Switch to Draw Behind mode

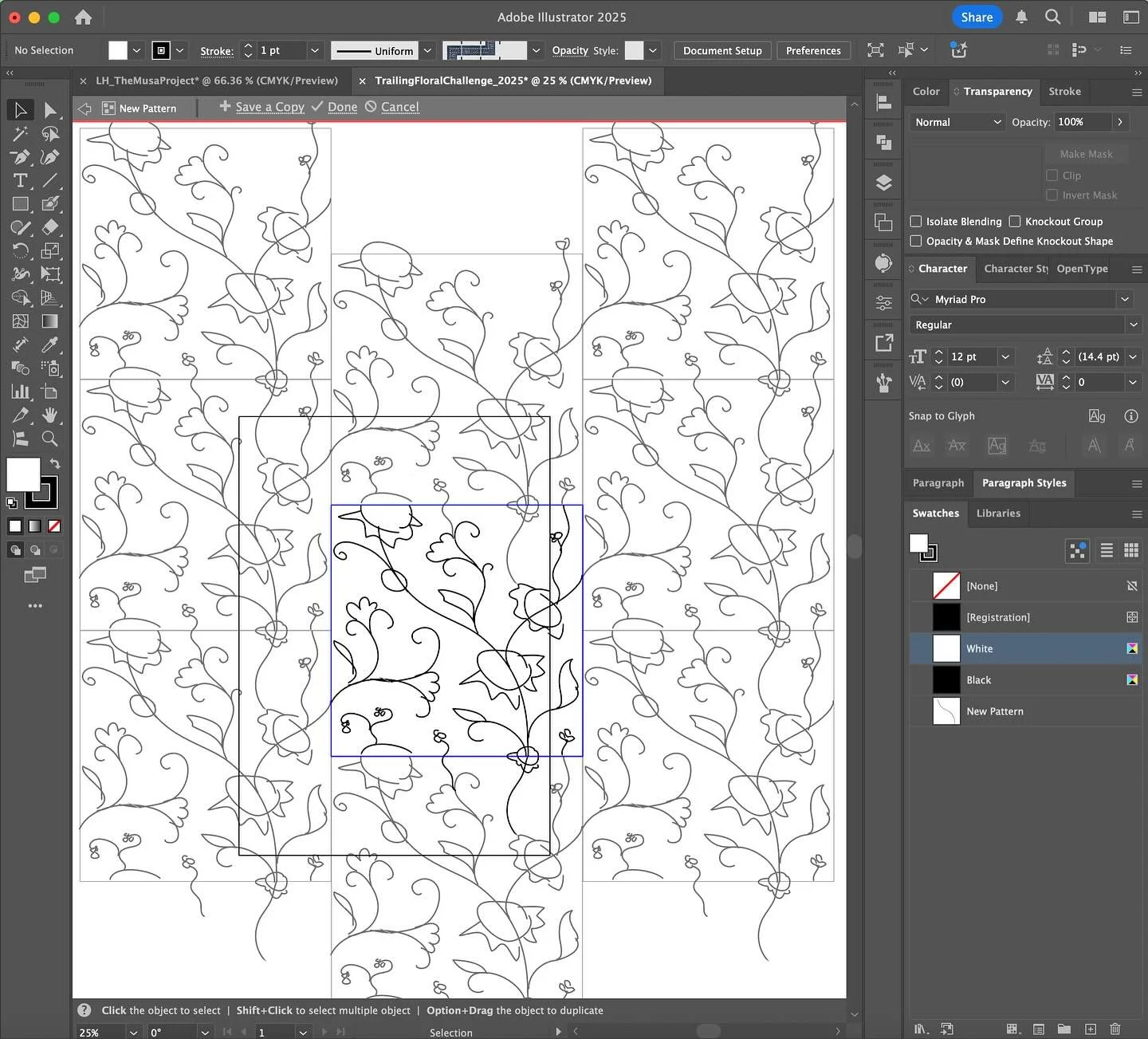pos(35,549)
